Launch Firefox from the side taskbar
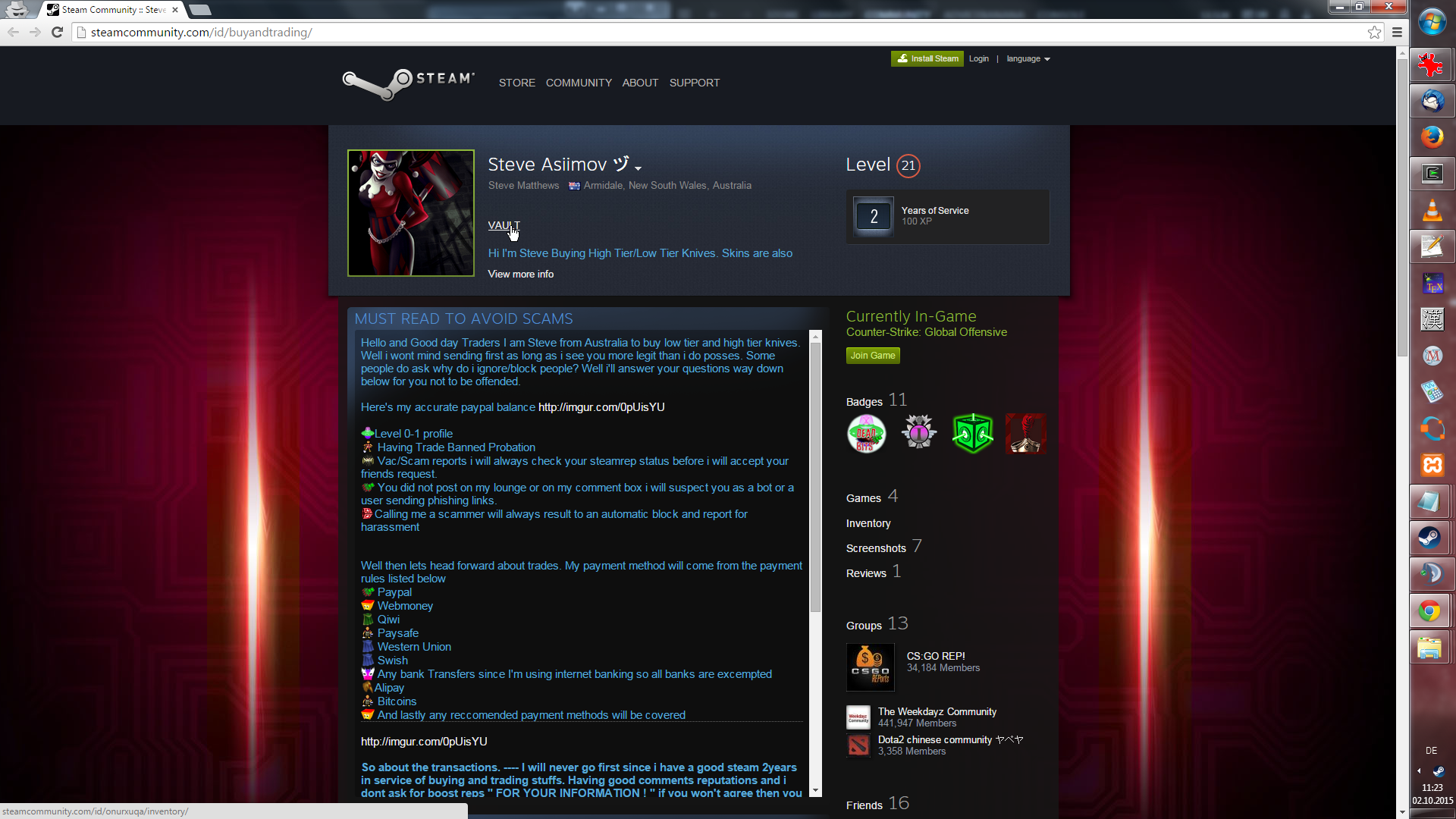The height and width of the screenshot is (819, 1456). [x=1432, y=136]
